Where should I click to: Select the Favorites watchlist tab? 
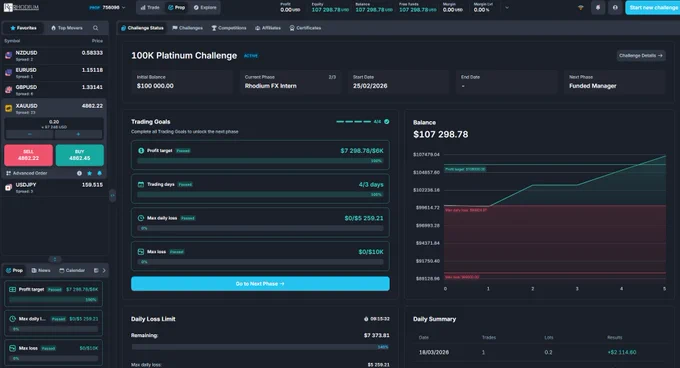coord(23,28)
